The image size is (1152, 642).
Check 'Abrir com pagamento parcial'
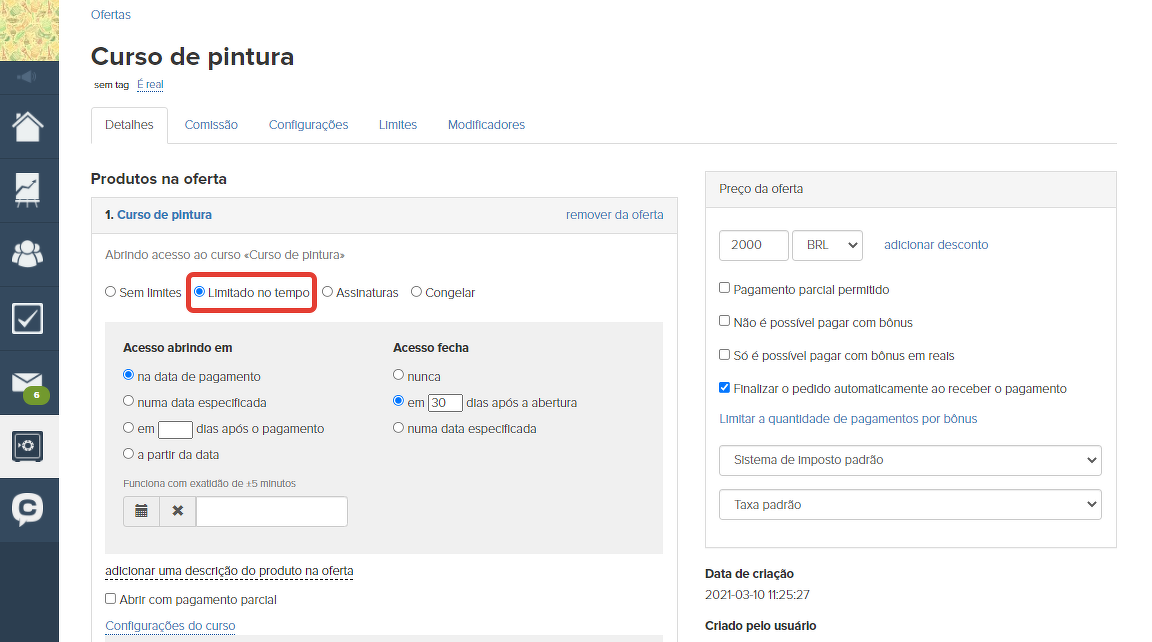tap(111, 599)
